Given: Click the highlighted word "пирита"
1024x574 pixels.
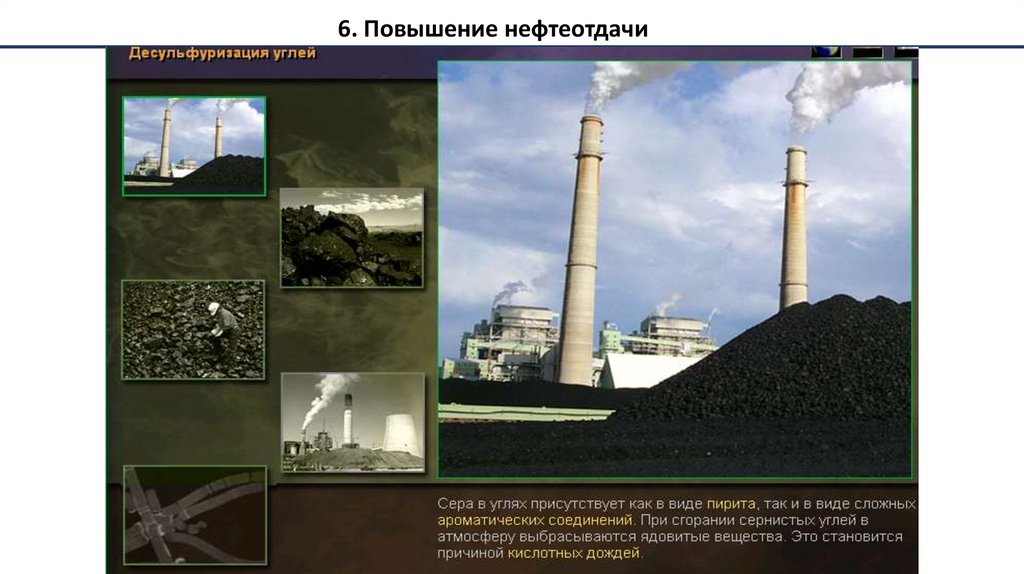Looking at the screenshot, I should tap(731, 504).
